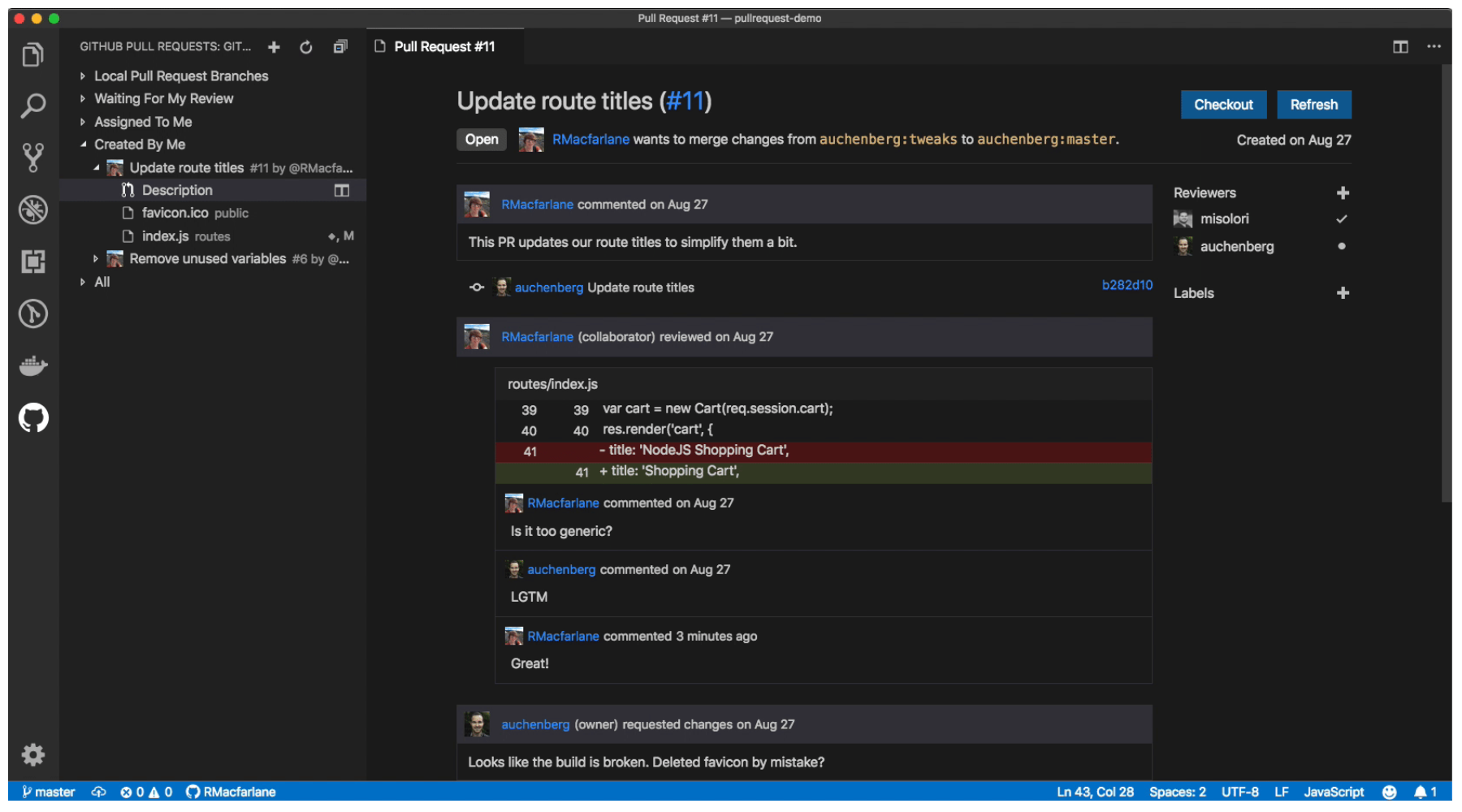Click auchenberg link on LGTM comment
1462x812 pixels.
pos(561,570)
